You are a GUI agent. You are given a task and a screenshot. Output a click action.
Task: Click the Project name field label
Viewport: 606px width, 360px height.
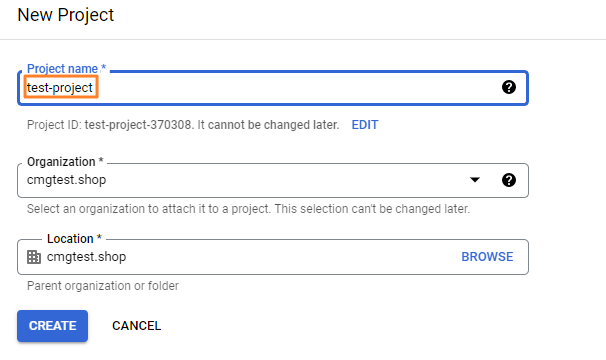[x=66, y=68]
